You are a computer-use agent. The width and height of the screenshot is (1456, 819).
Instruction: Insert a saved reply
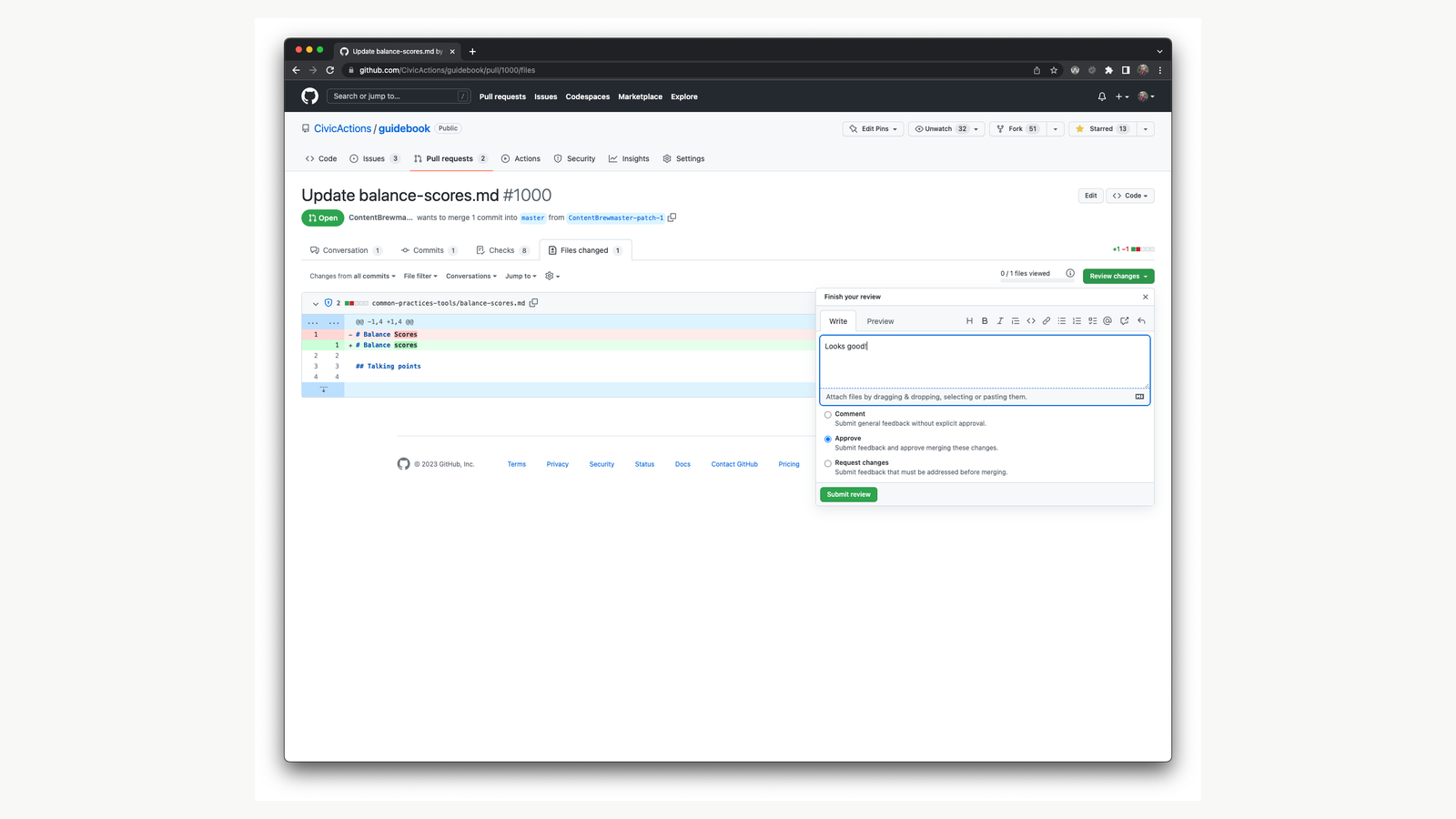1141,321
